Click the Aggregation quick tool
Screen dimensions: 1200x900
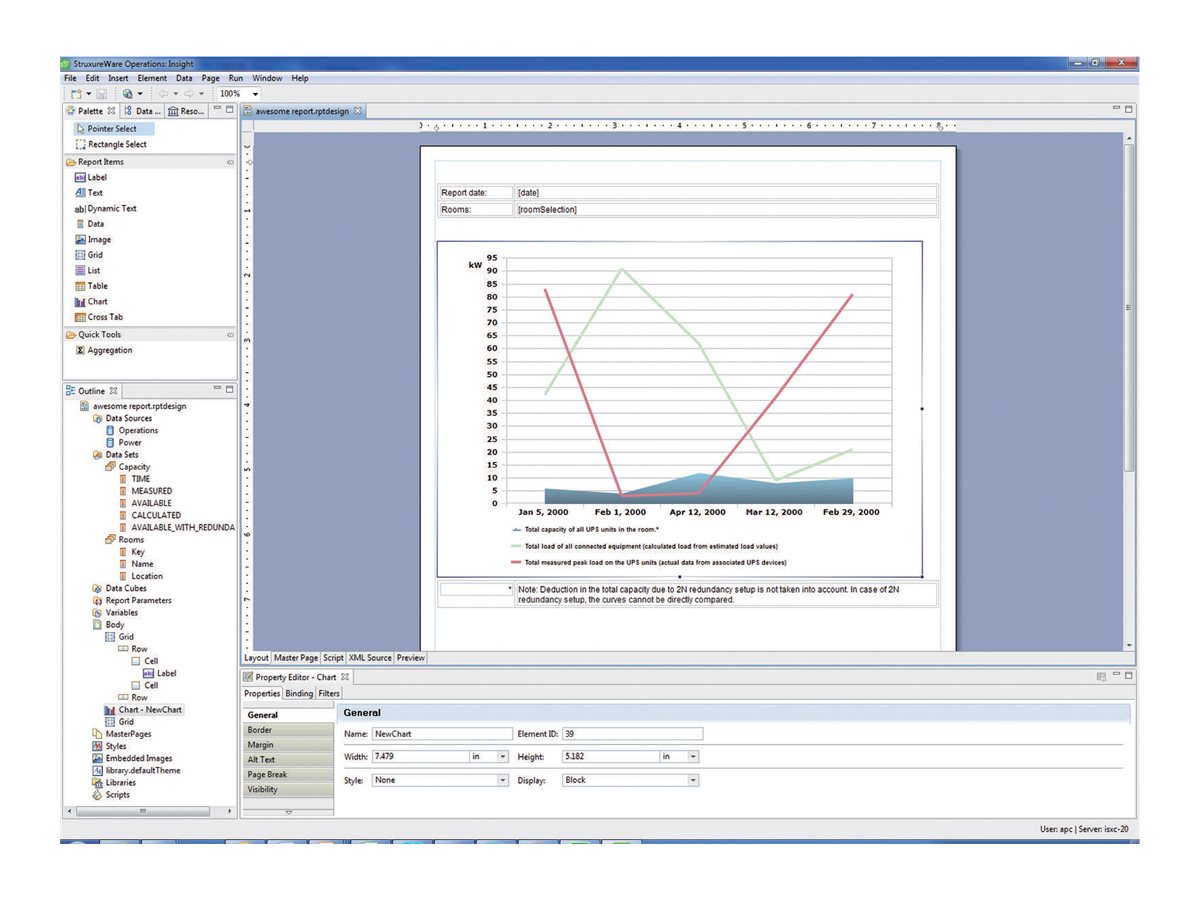(x=109, y=350)
